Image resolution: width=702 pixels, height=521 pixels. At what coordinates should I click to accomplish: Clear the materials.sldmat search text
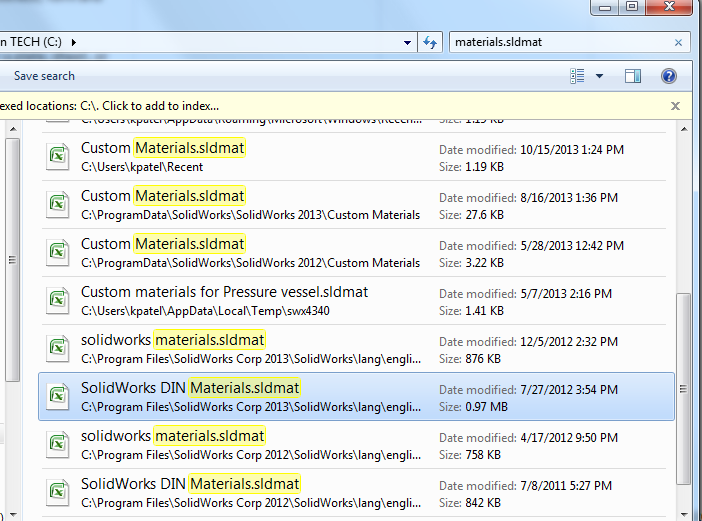tap(678, 43)
